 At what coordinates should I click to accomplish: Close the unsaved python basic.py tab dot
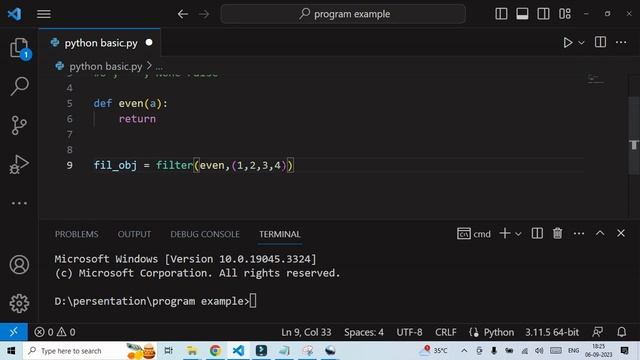point(149,42)
